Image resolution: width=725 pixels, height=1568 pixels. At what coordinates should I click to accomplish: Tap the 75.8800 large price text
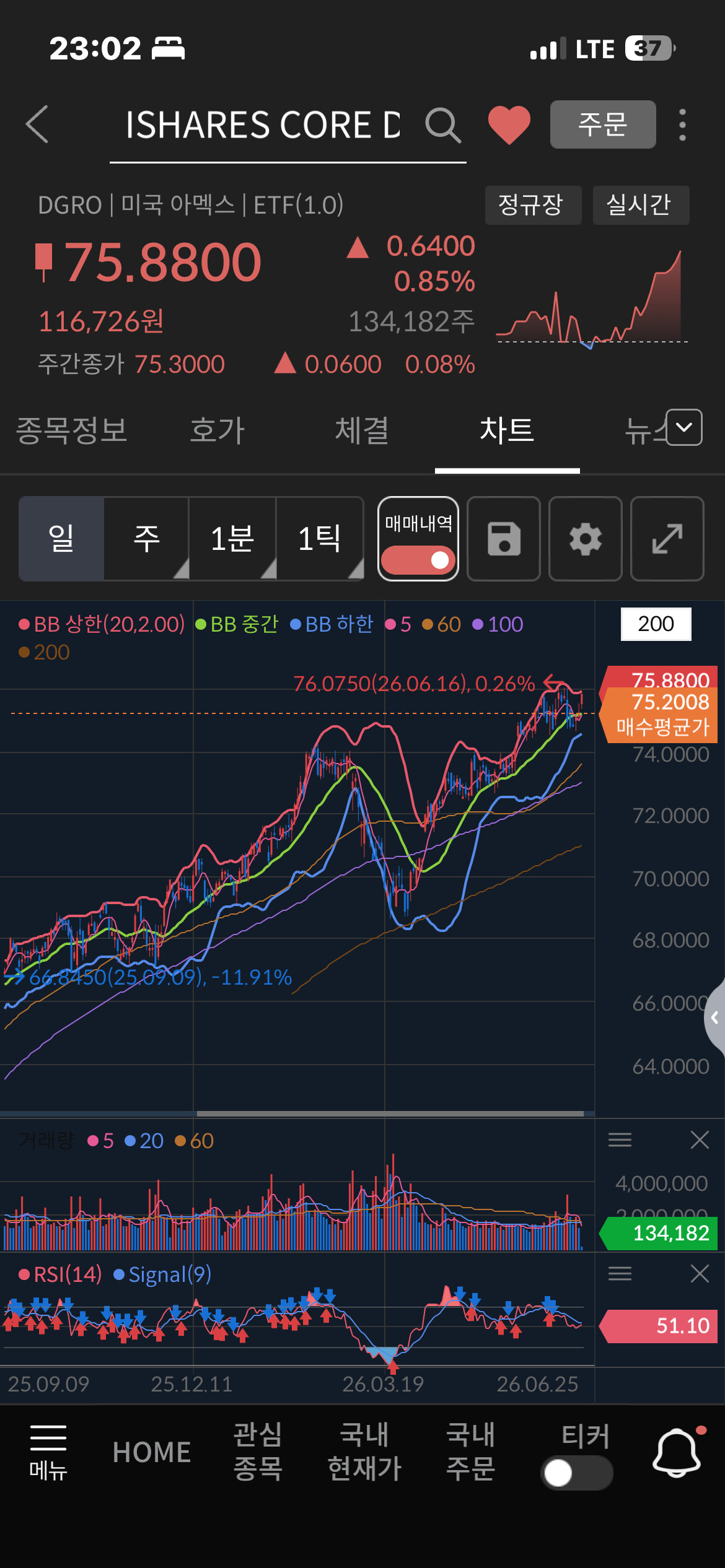pos(162,262)
